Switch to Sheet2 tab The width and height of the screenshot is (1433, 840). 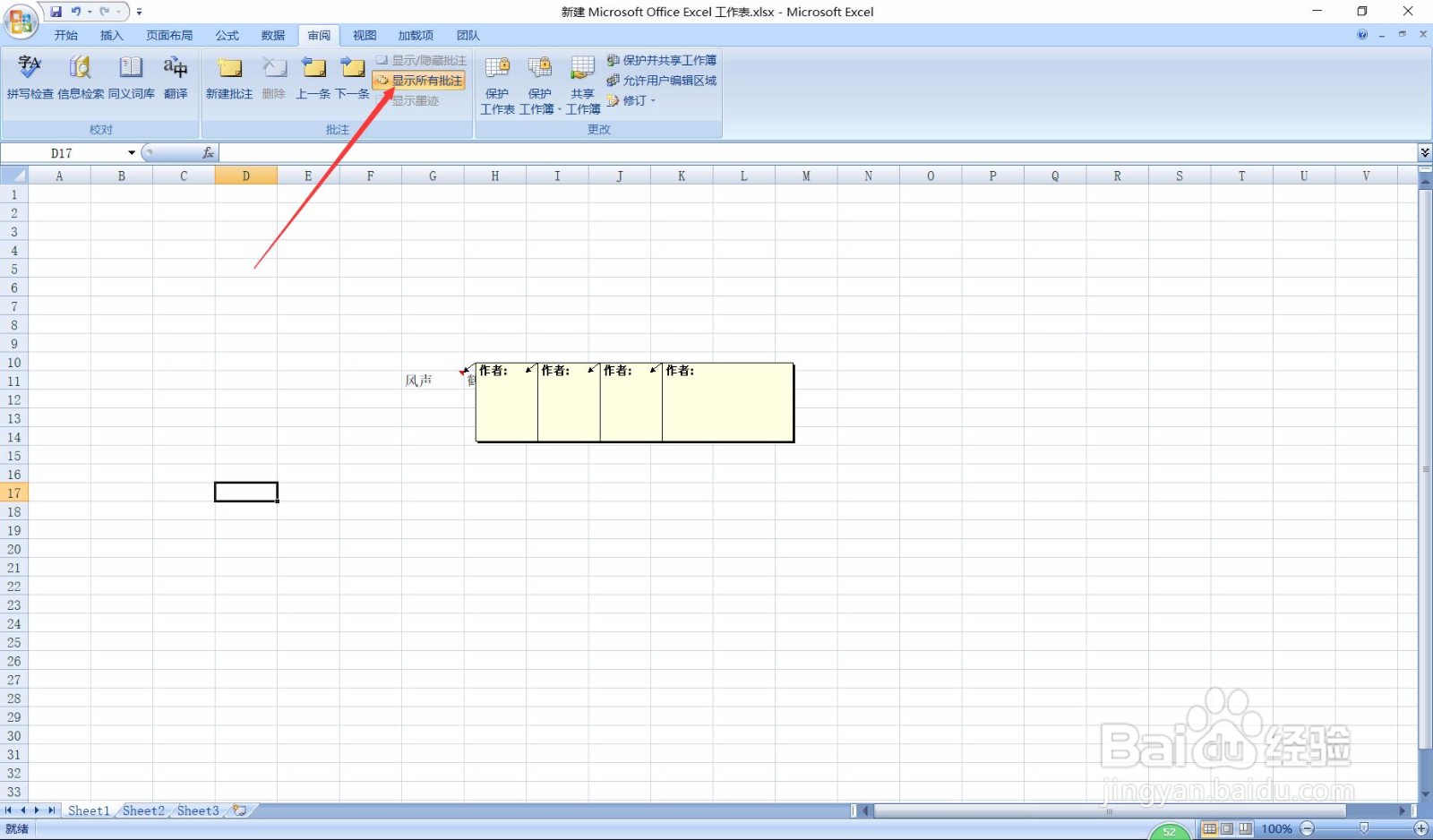tap(143, 810)
